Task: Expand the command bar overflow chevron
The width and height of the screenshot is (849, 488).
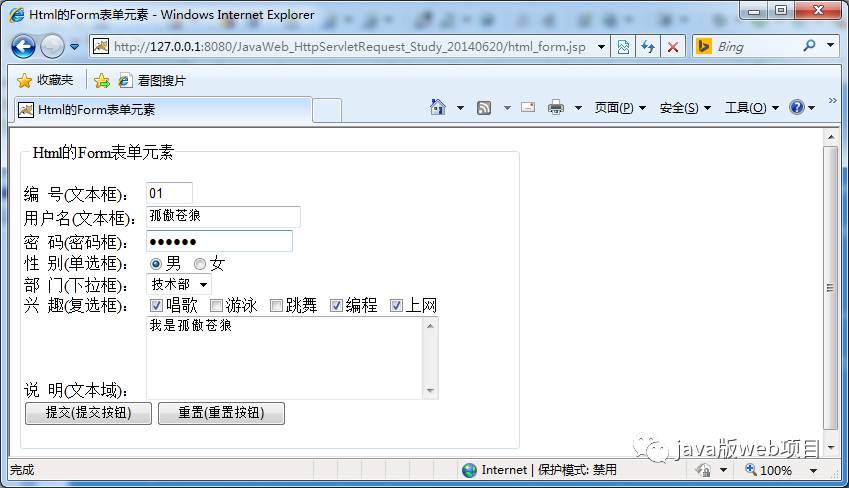Action: 833,101
